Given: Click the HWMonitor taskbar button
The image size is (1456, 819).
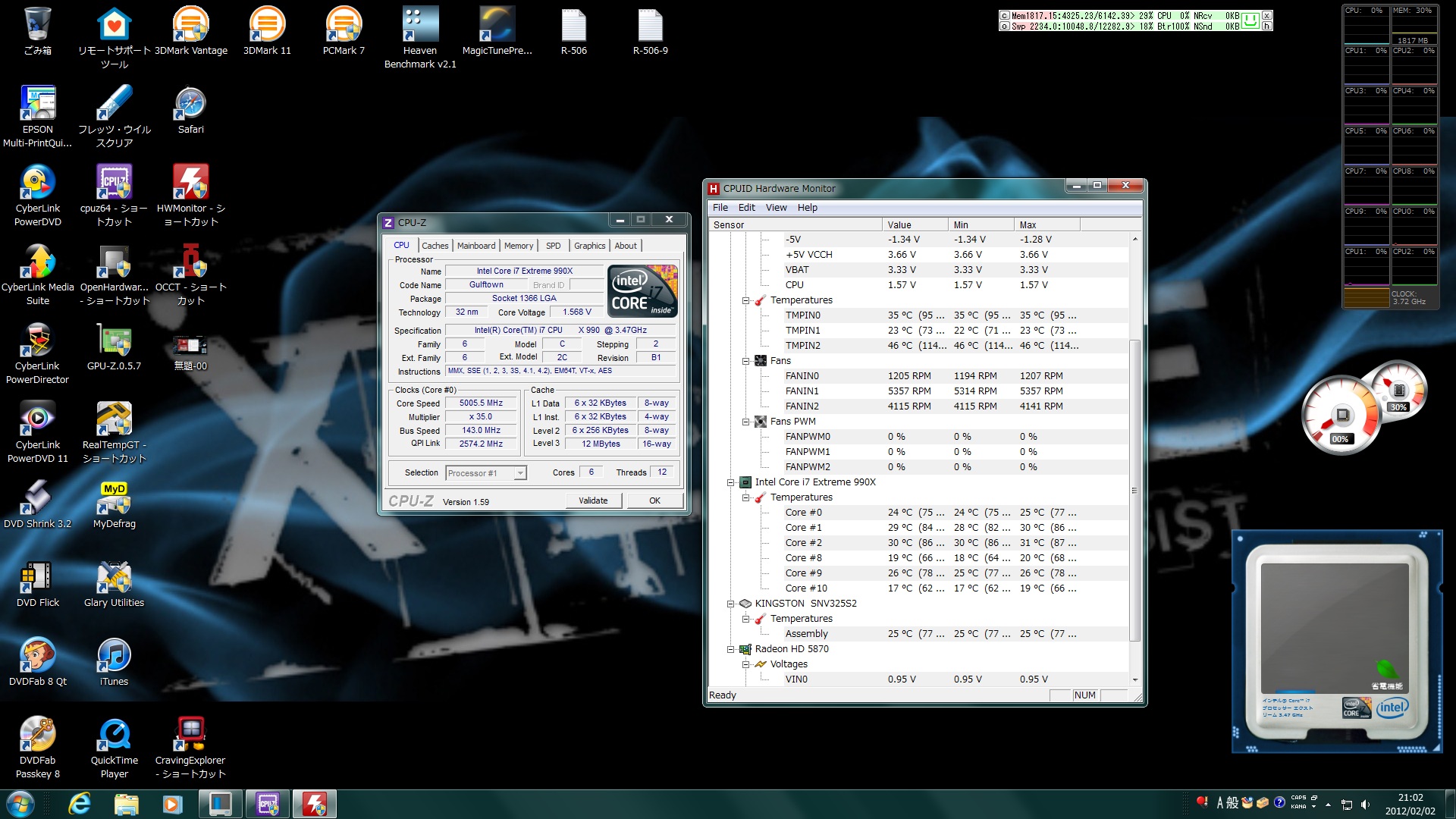Looking at the screenshot, I should (x=315, y=804).
